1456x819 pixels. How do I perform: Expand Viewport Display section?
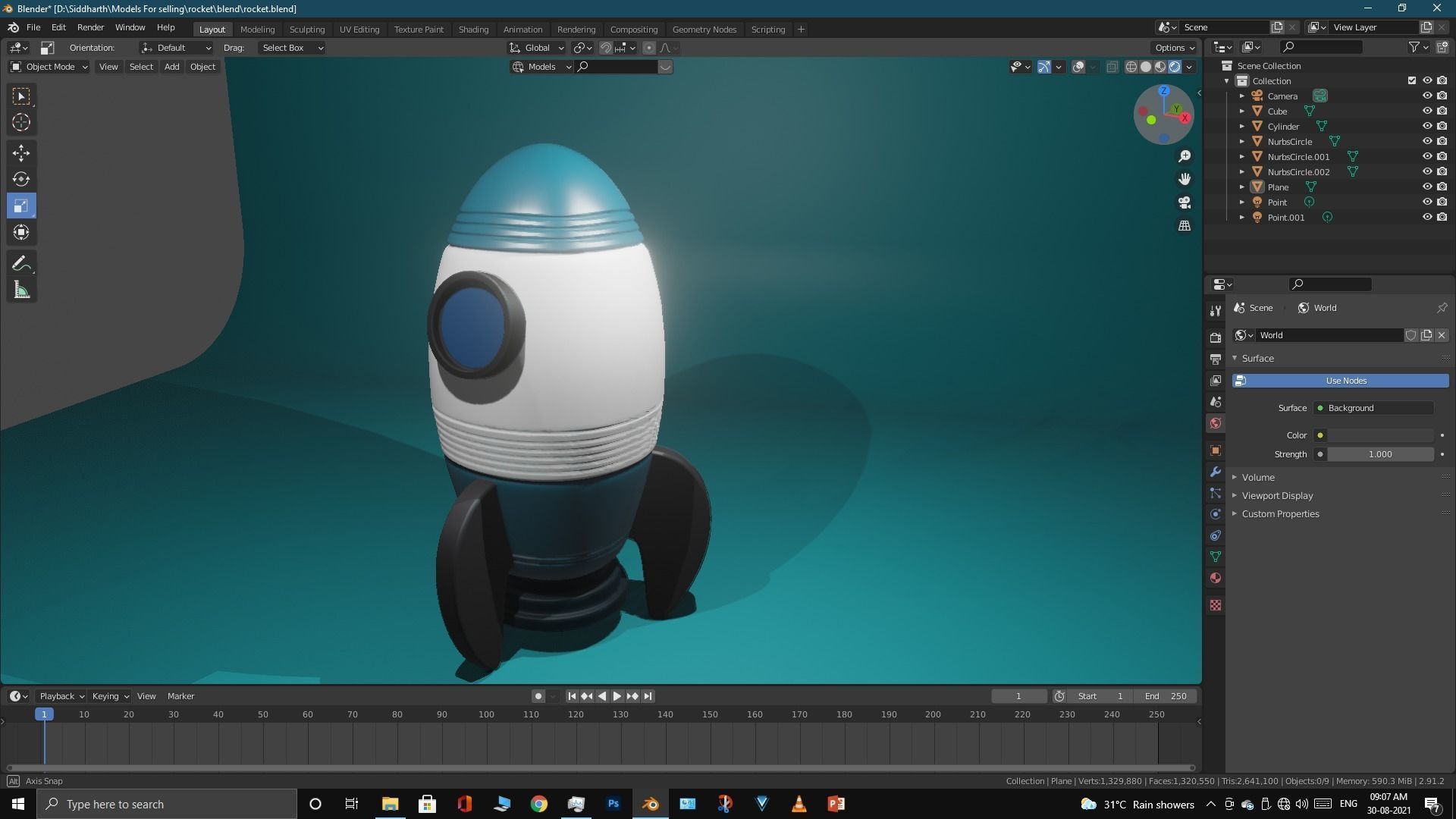pyautogui.click(x=1277, y=495)
